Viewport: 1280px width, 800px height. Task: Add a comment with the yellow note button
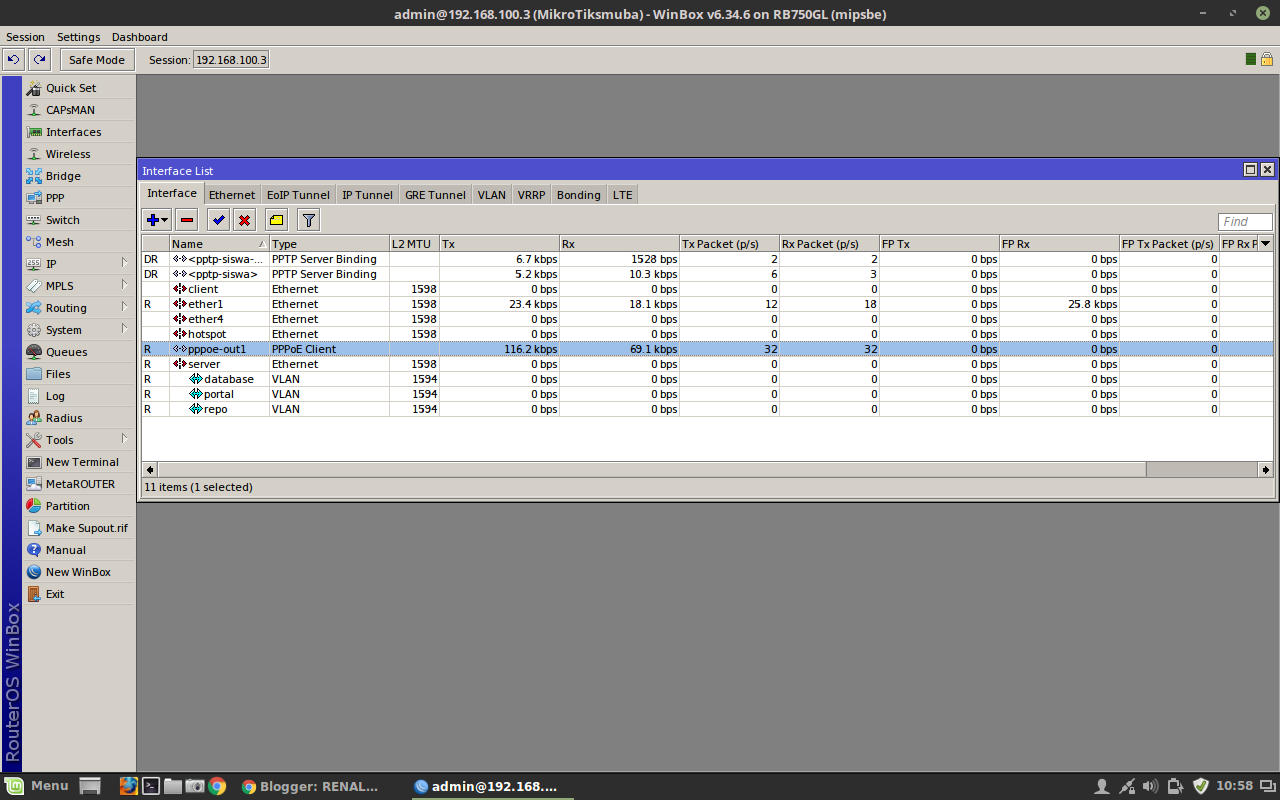(277, 220)
